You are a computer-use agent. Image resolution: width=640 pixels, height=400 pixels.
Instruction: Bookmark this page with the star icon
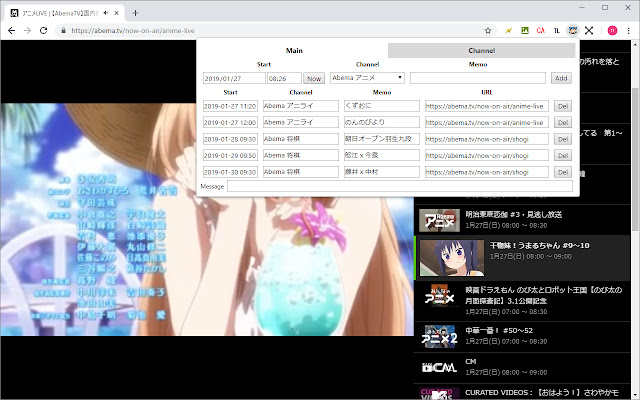tap(488, 31)
